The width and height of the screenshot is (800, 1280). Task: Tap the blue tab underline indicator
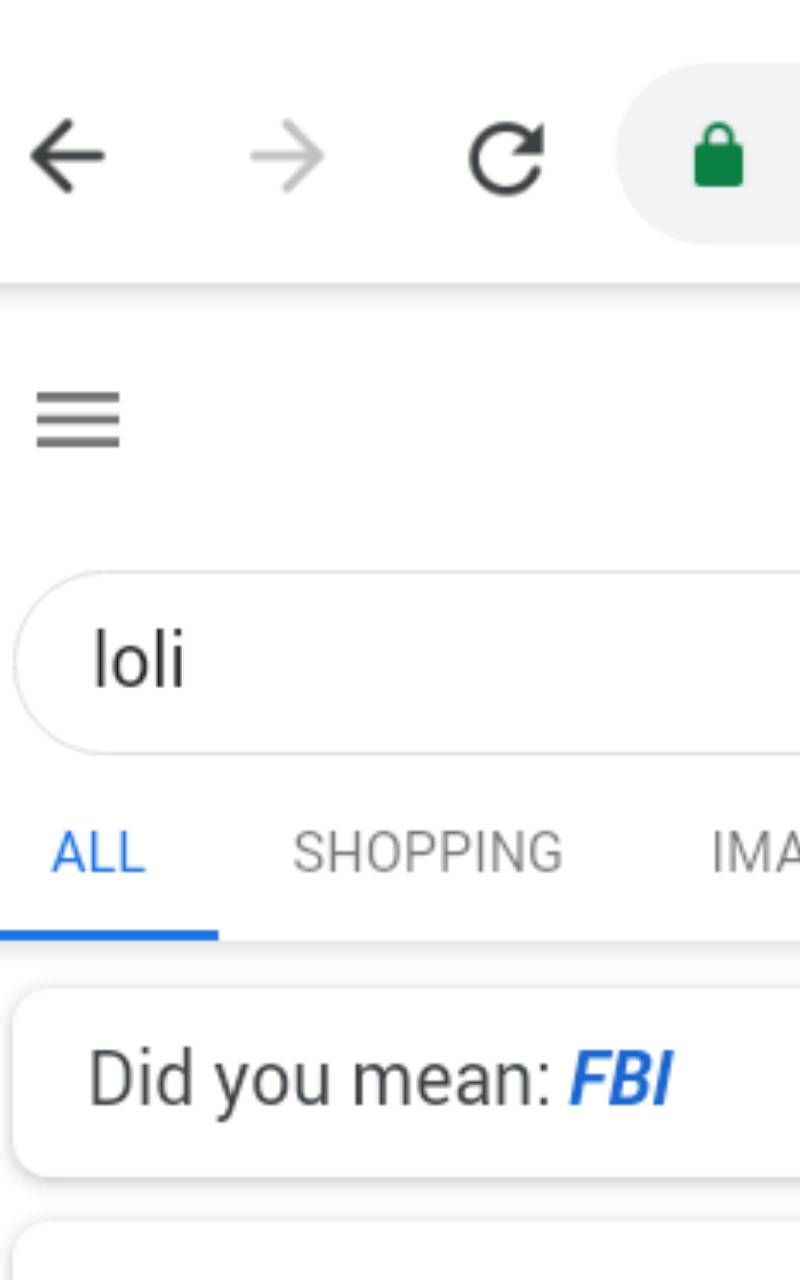point(110,934)
